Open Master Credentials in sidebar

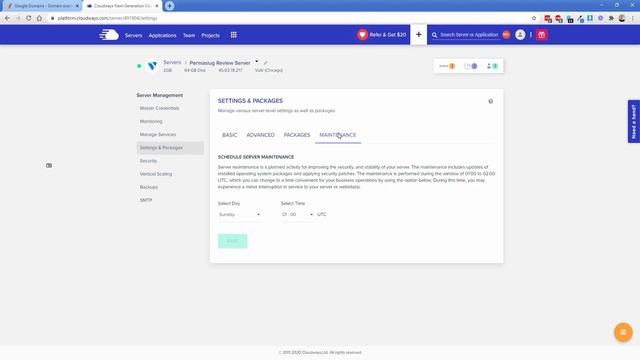[160, 108]
